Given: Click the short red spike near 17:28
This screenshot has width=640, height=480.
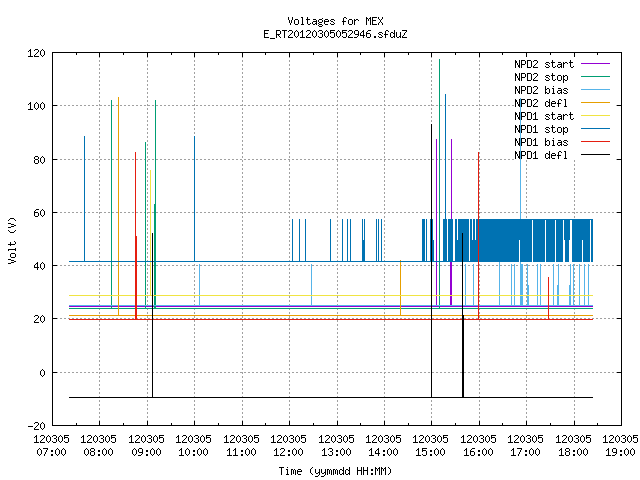Looking at the screenshot, I should coord(549,298).
